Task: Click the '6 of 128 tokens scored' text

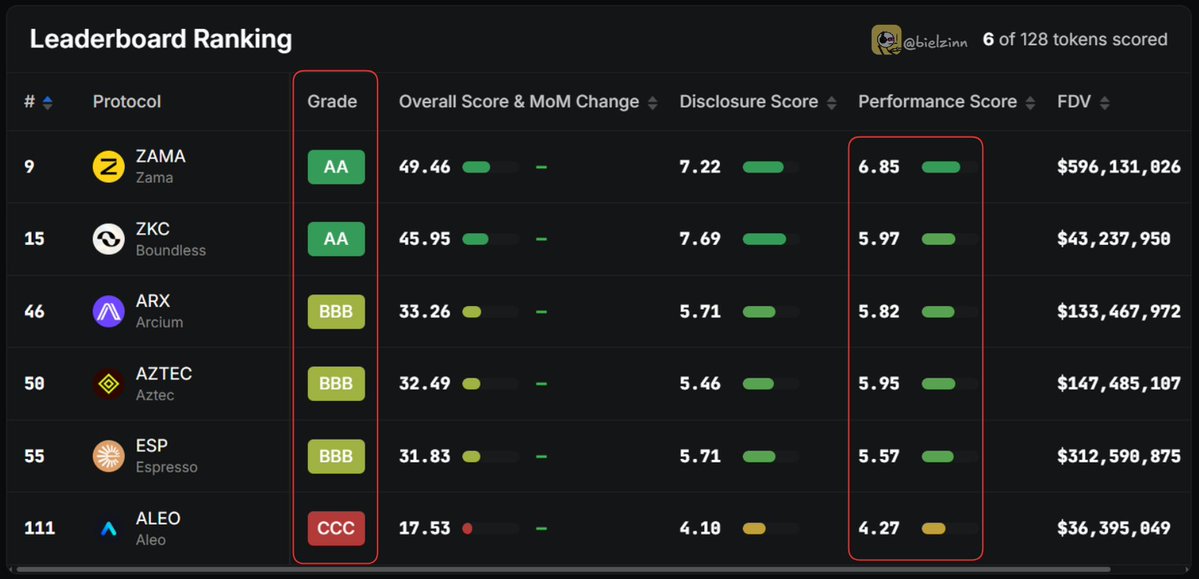Action: click(1075, 39)
